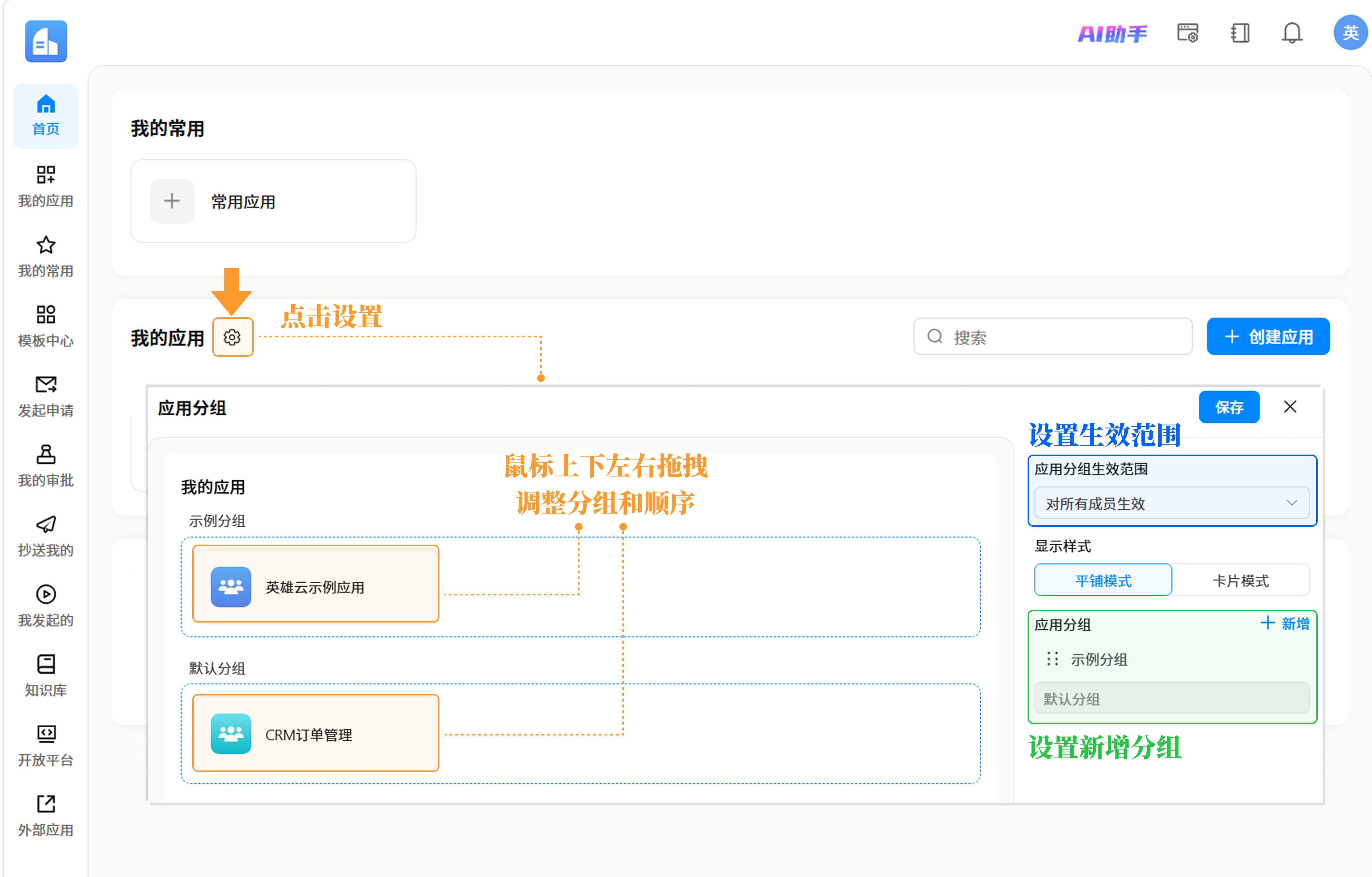
Task: Open 开放平台 code sidebar item
Action: point(46,745)
